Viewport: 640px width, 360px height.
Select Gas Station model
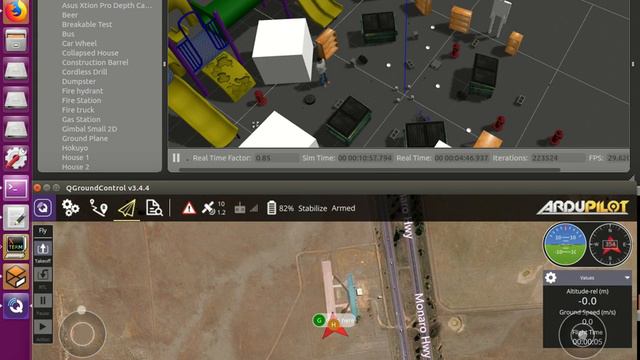(81, 120)
